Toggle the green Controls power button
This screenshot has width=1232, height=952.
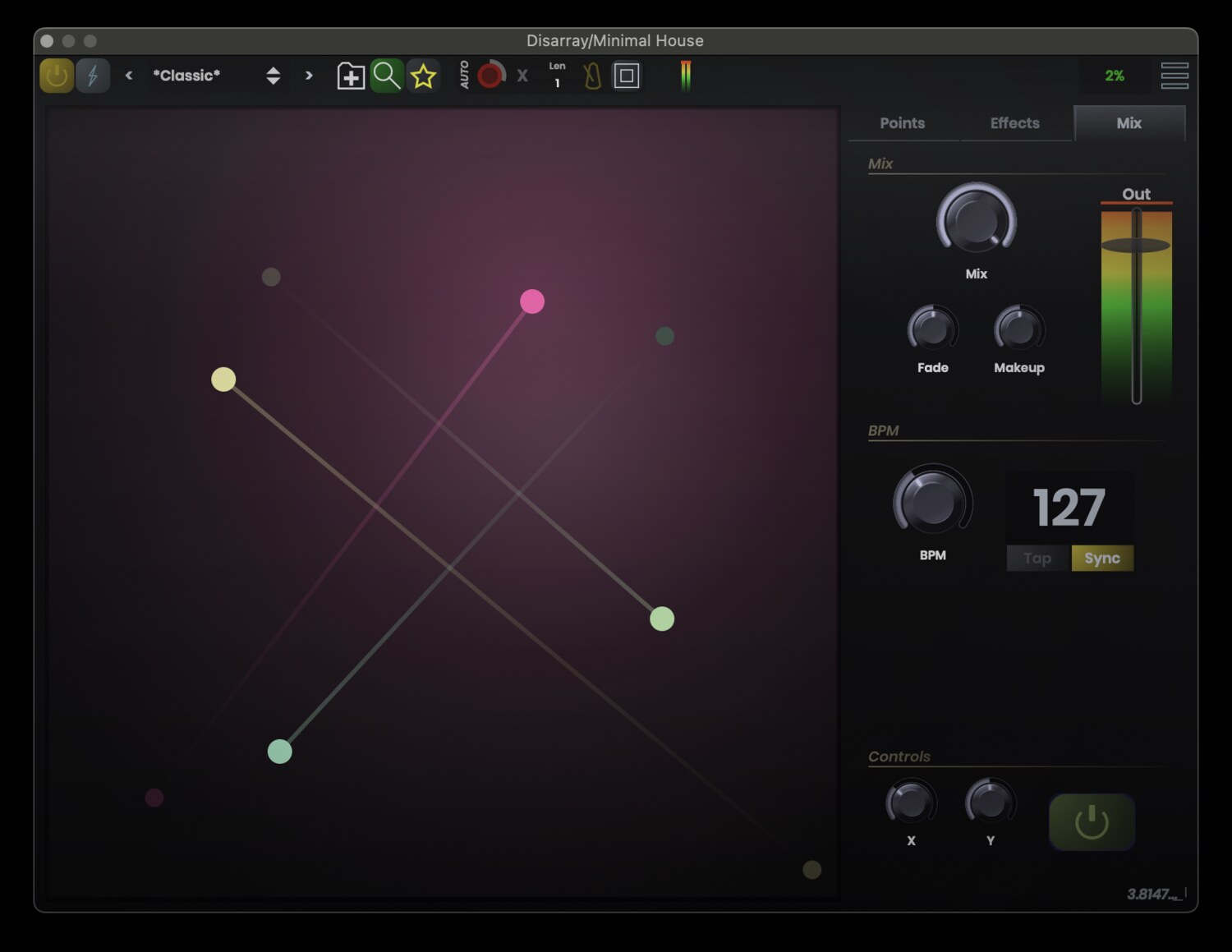tap(1092, 821)
